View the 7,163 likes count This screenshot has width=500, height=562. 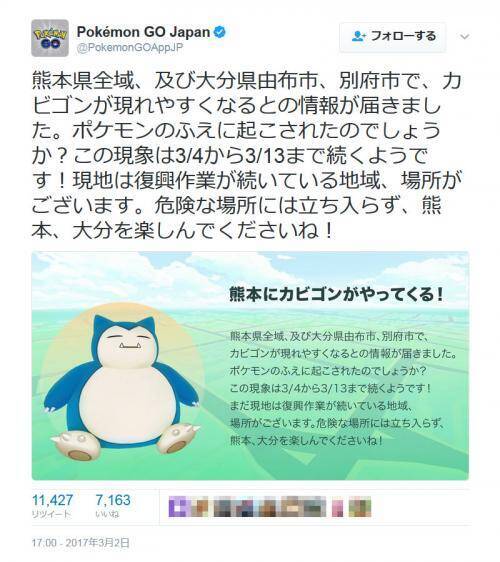[x=113, y=500]
